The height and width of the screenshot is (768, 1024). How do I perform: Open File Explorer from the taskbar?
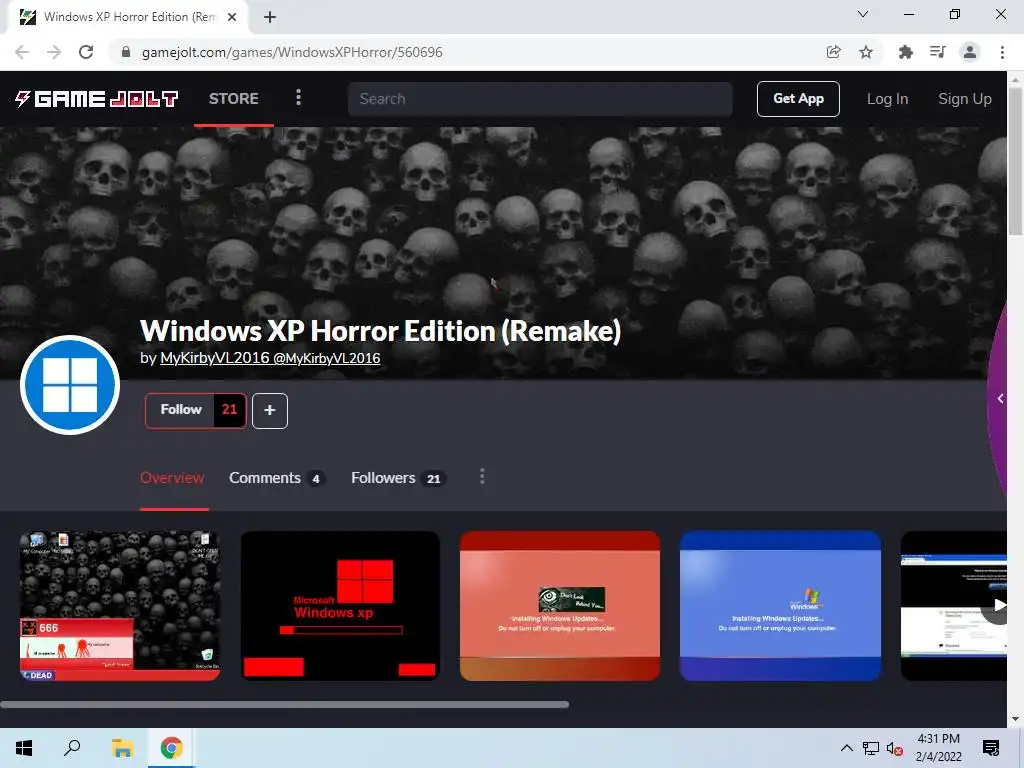click(122, 748)
